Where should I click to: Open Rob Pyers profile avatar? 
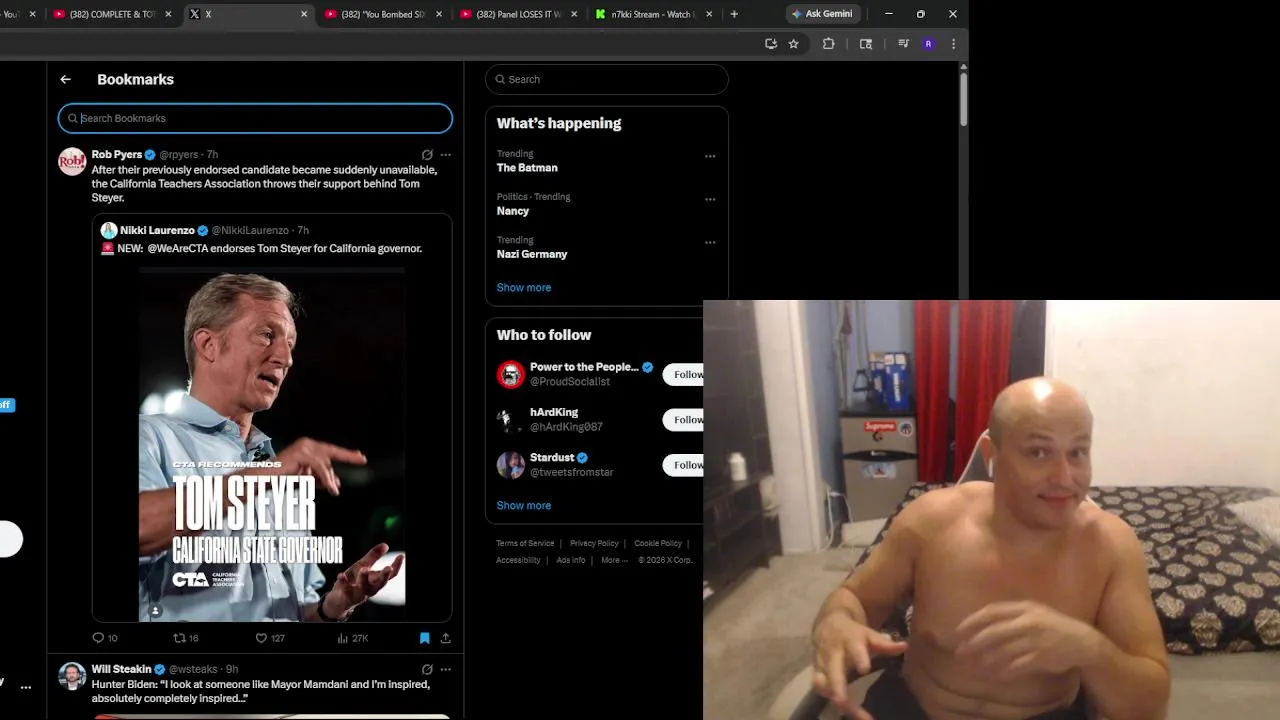[x=72, y=161]
